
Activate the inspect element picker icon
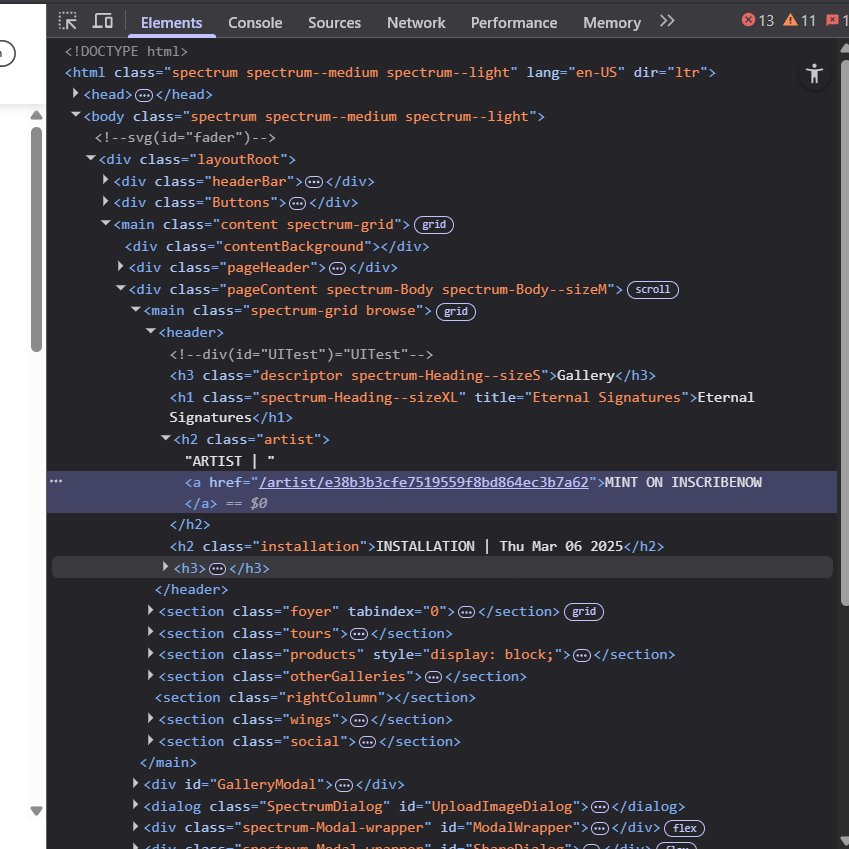pos(68,21)
